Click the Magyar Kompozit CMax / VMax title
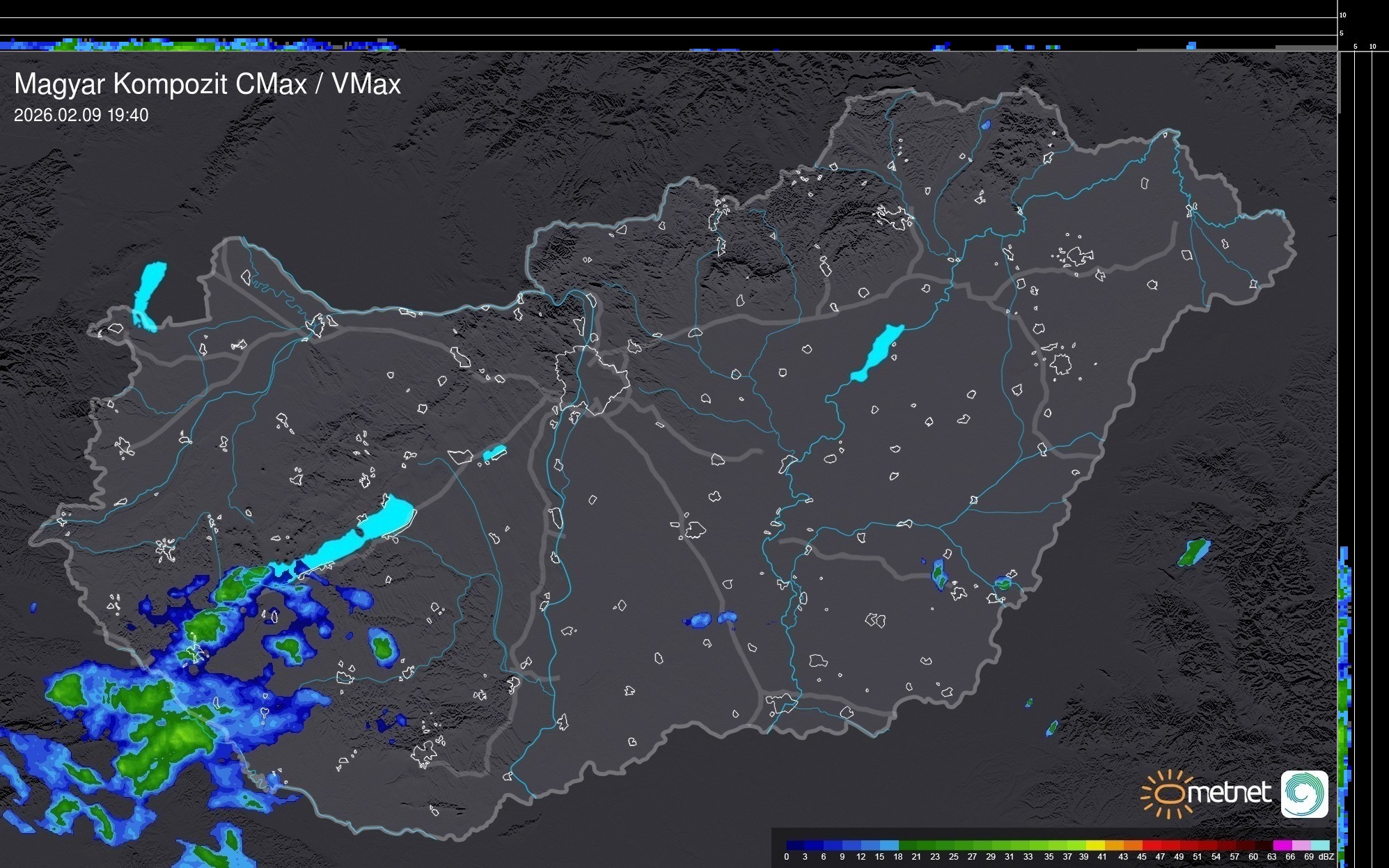 (207, 84)
